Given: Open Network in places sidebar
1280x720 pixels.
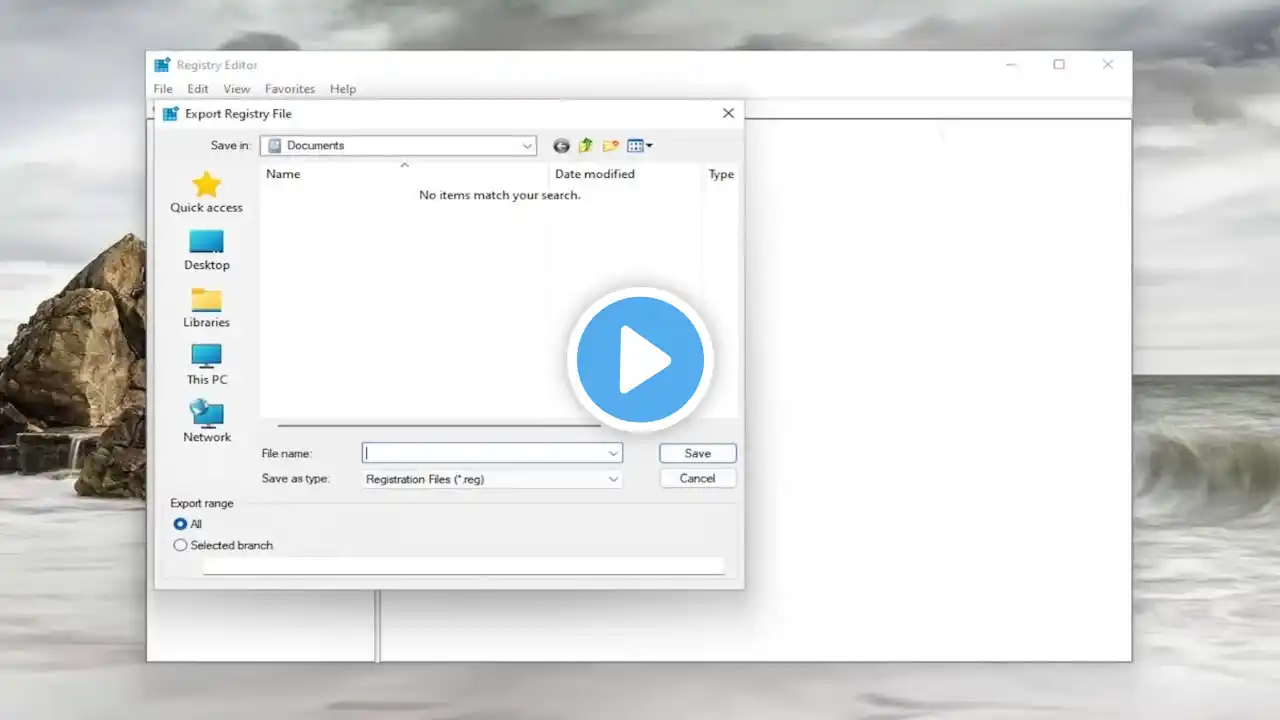Looking at the screenshot, I should [206, 422].
